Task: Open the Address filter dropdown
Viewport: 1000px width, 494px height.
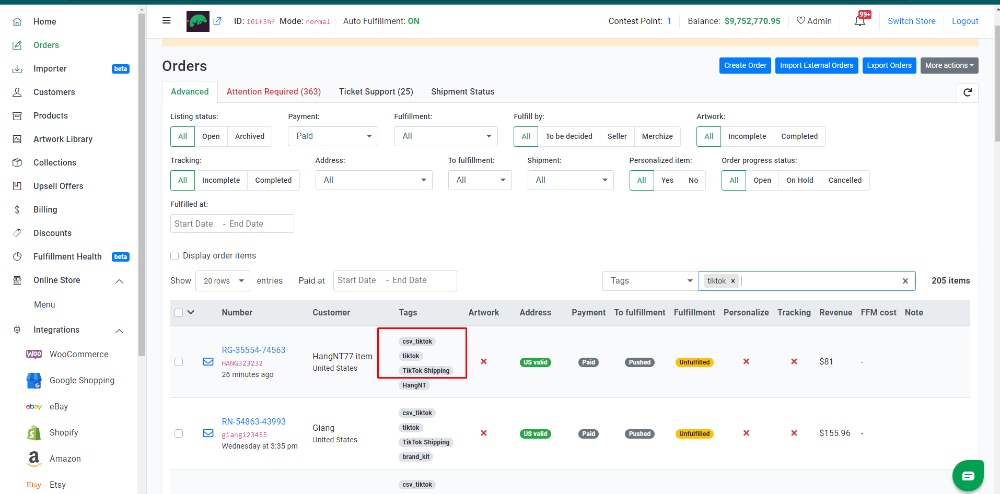Action: 374,180
